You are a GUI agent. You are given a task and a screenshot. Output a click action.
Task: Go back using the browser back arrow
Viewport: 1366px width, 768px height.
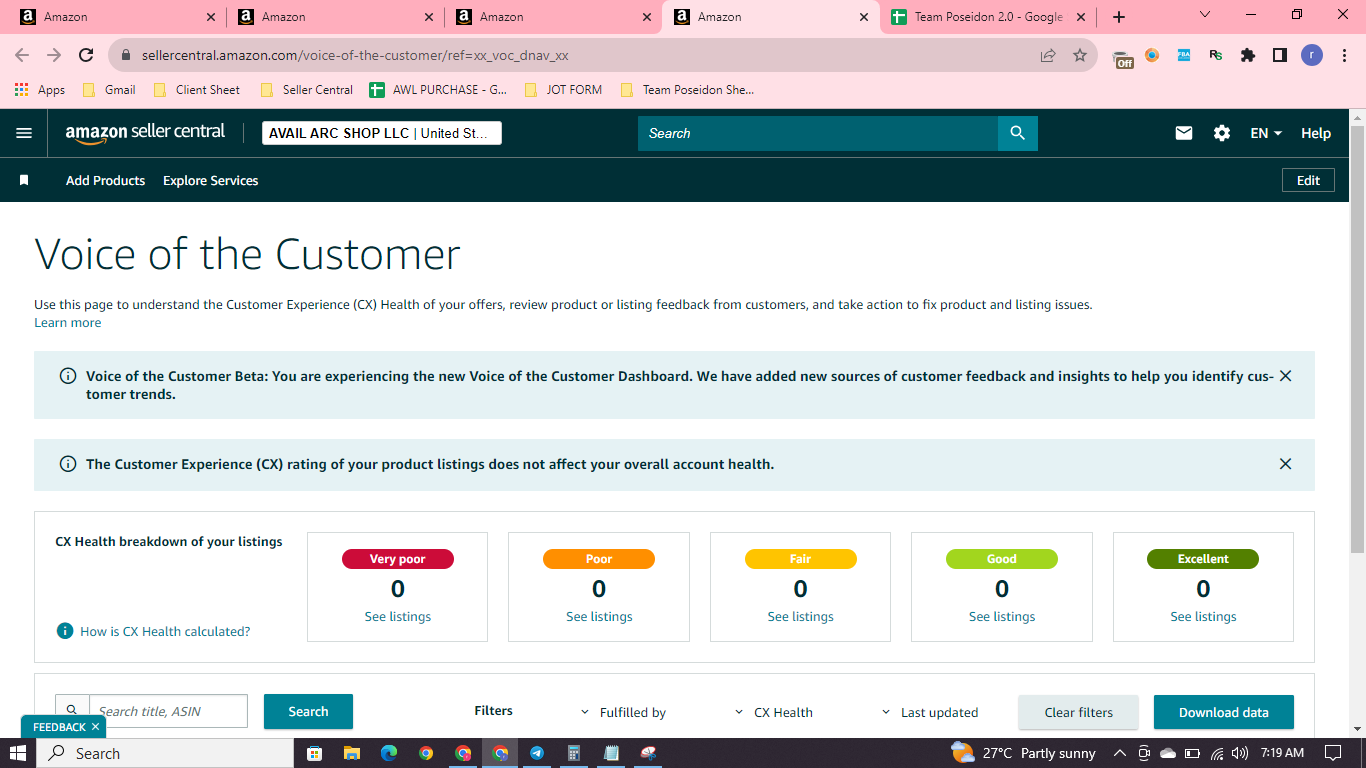[x=22, y=55]
